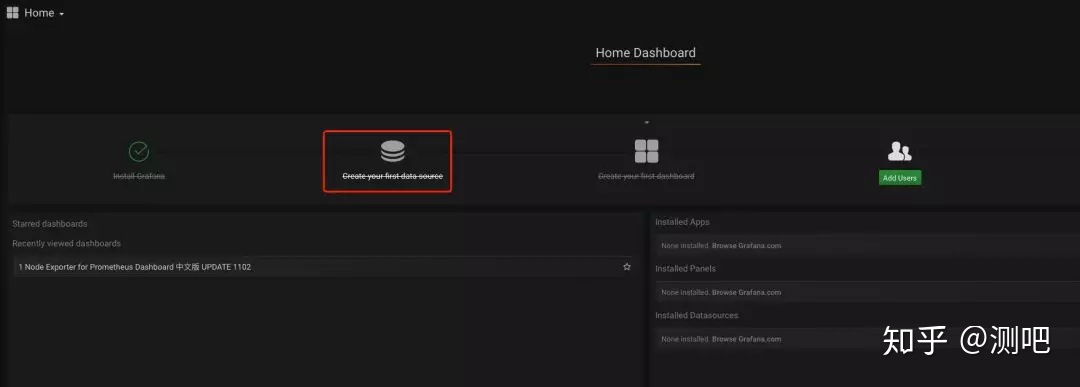Click the Installed Panels heading
Screen dimensions: 1080x387
click(x=685, y=269)
